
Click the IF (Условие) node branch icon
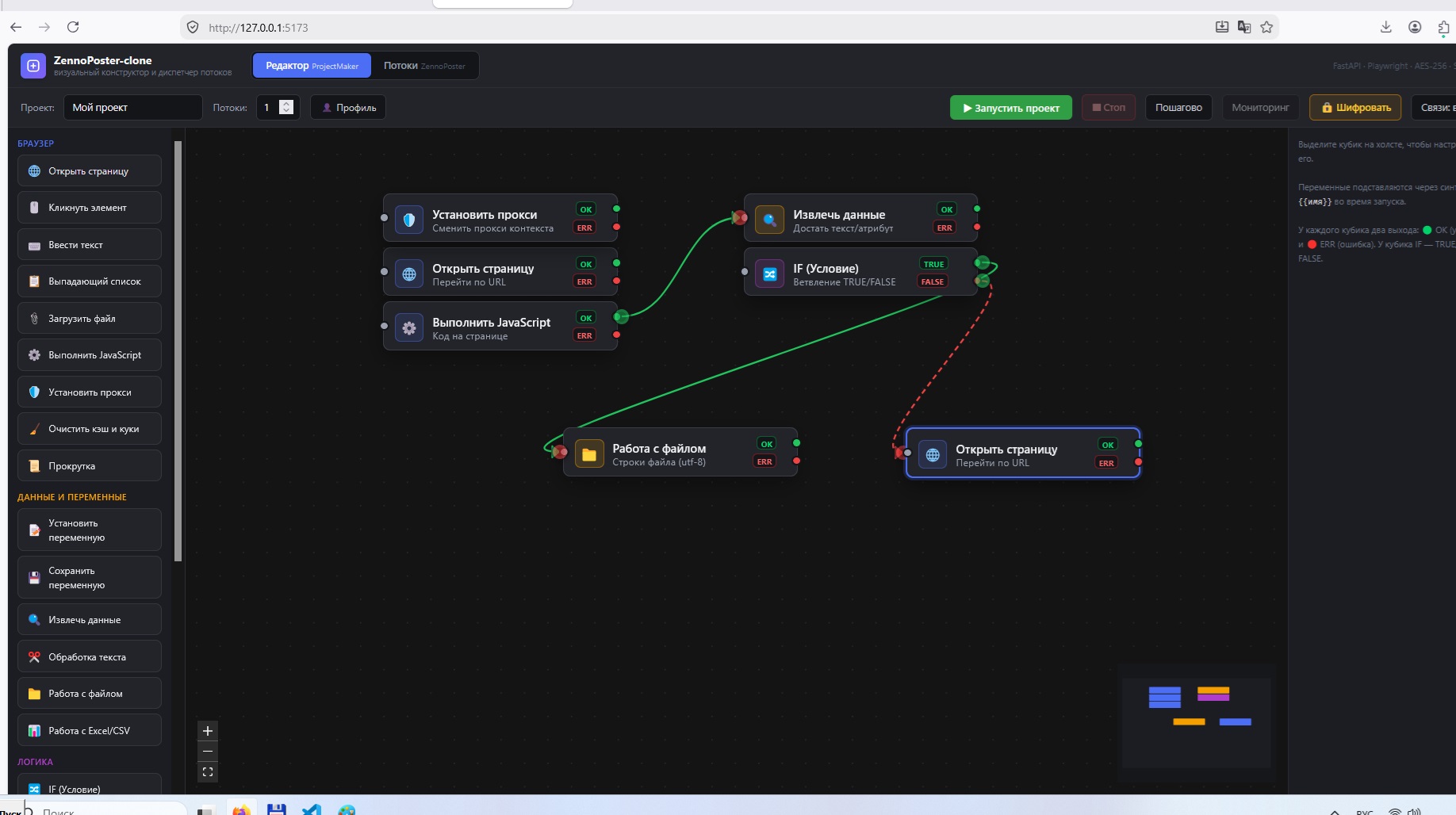point(769,274)
